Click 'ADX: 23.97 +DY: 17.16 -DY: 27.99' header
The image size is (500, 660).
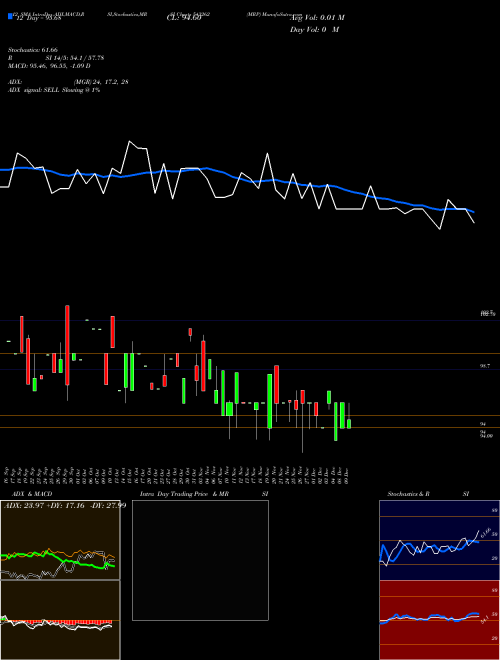pyautogui.click(x=65, y=505)
